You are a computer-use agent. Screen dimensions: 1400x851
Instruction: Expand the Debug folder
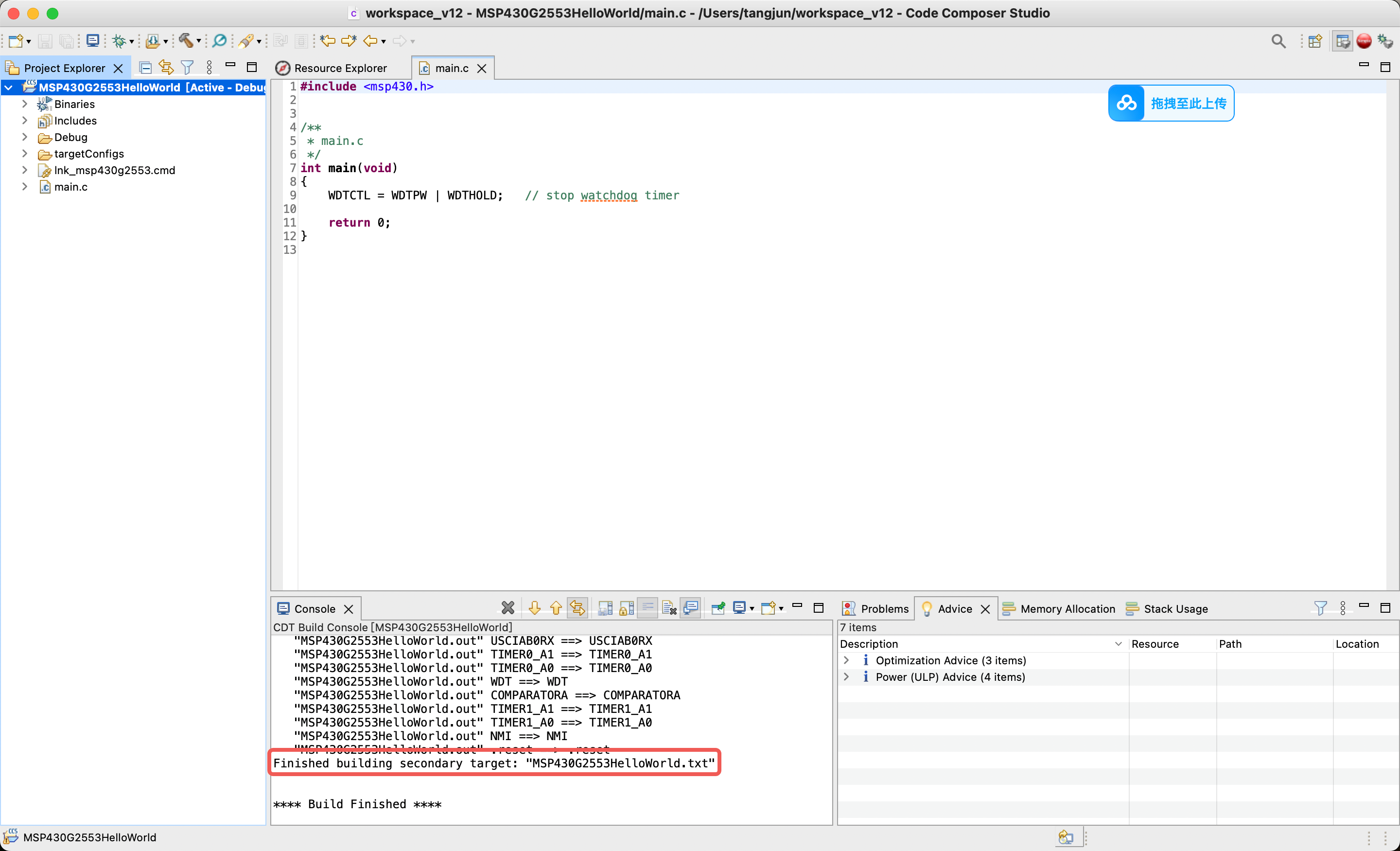pyautogui.click(x=24, y=137)
